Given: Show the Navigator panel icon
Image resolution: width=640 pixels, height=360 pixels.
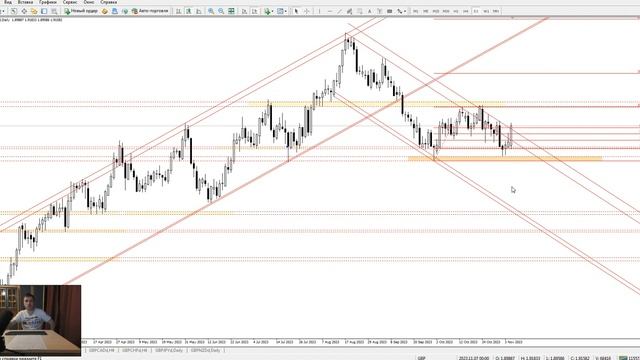Looking at the screenshot, I should pos(44,11).
